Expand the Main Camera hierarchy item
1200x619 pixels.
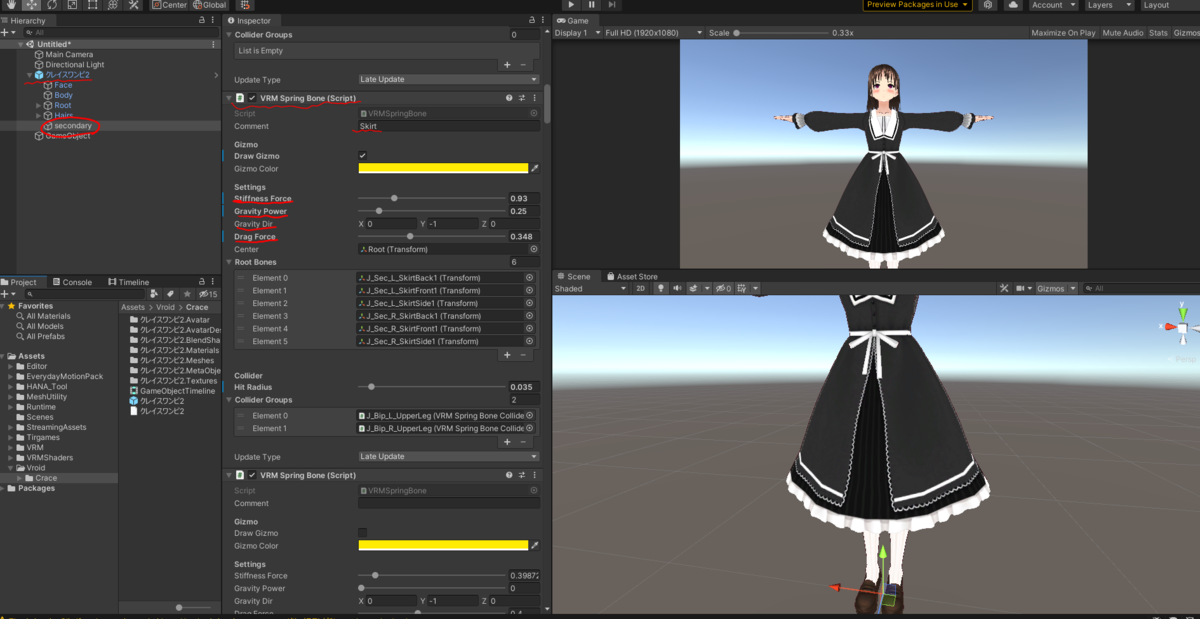coord(30,54)
